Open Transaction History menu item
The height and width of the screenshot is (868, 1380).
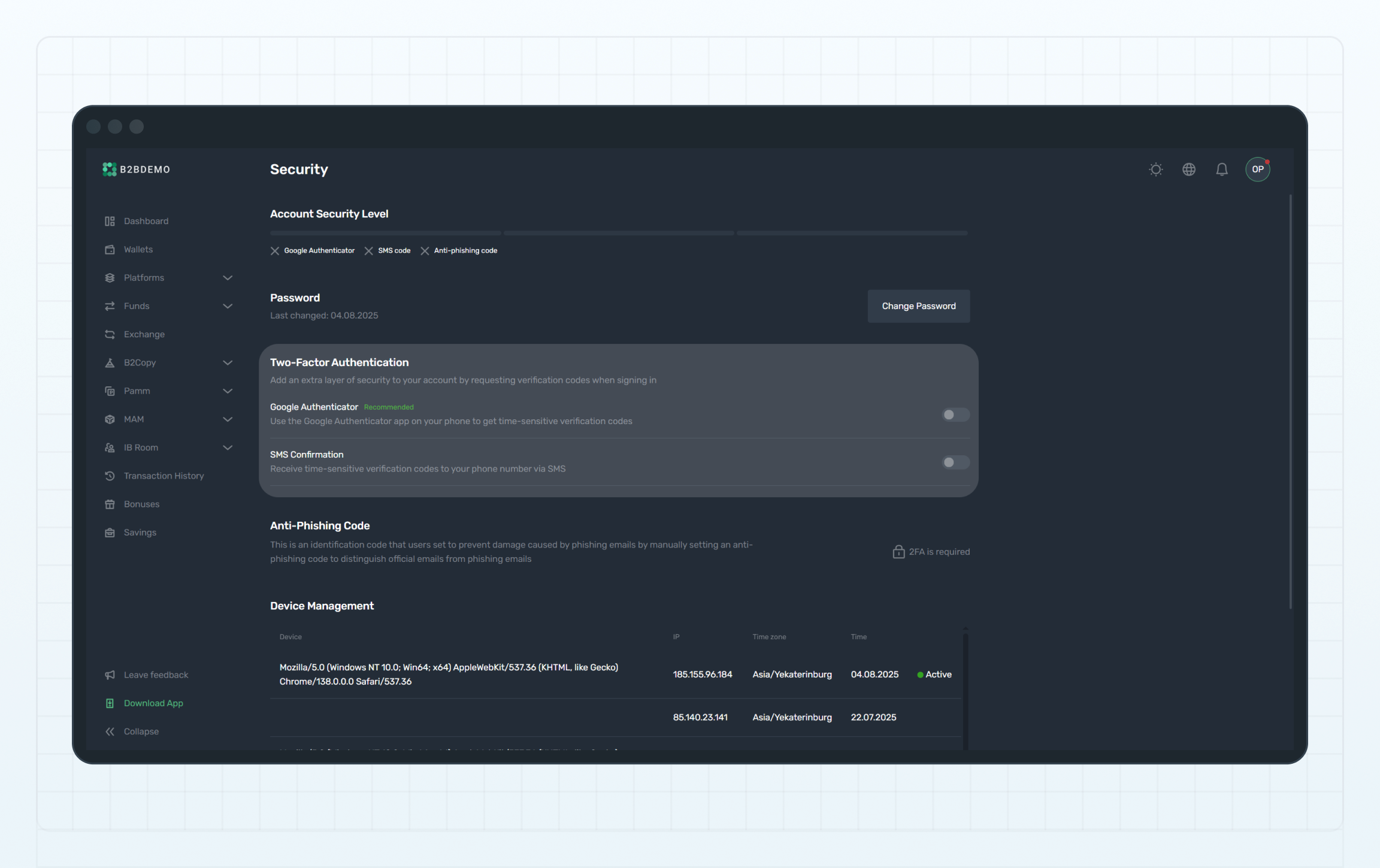[x=164, y=476]
